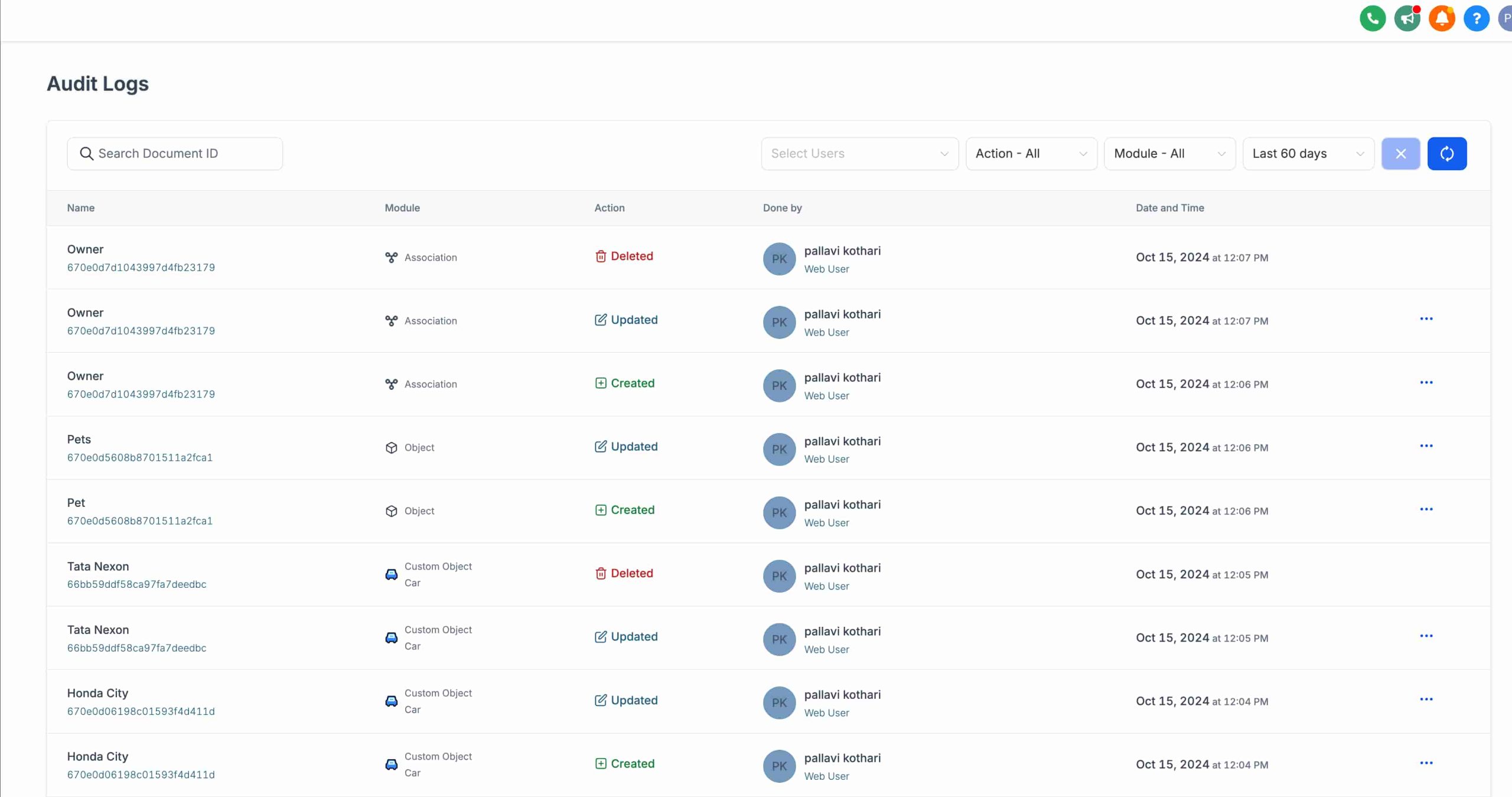This screenshot has width=1512, height=797.
Task: Change the Last 60 days date filter
Action: click(1308, 153)
